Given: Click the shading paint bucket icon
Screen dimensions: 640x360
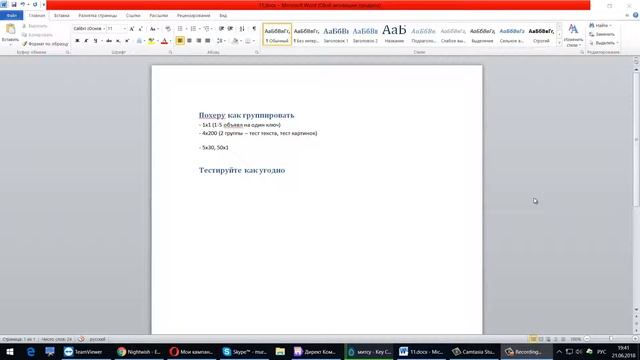Looking at the screenshot, I should click(235, 41).
